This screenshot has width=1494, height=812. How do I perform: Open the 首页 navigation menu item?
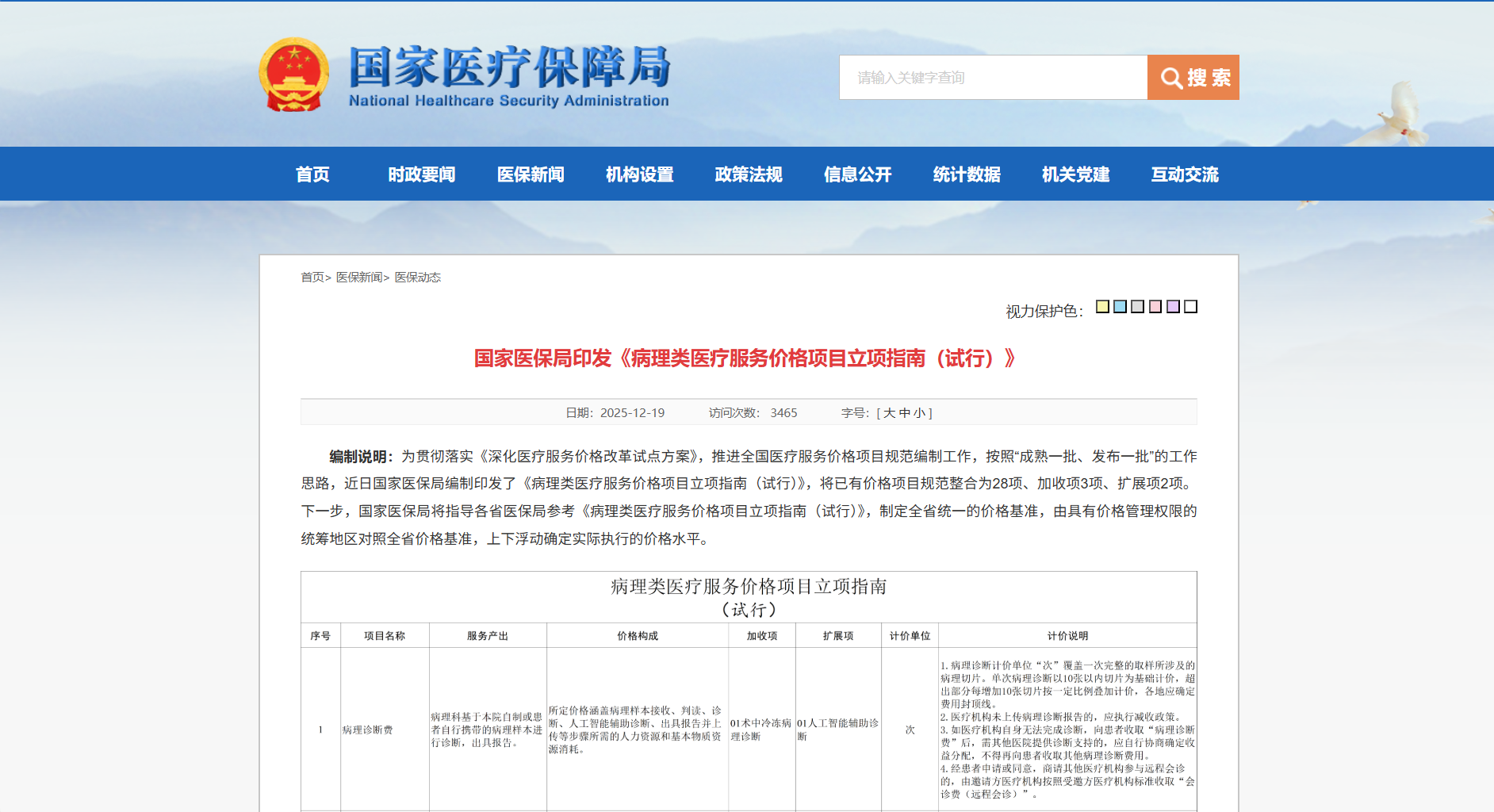[312, 174]
